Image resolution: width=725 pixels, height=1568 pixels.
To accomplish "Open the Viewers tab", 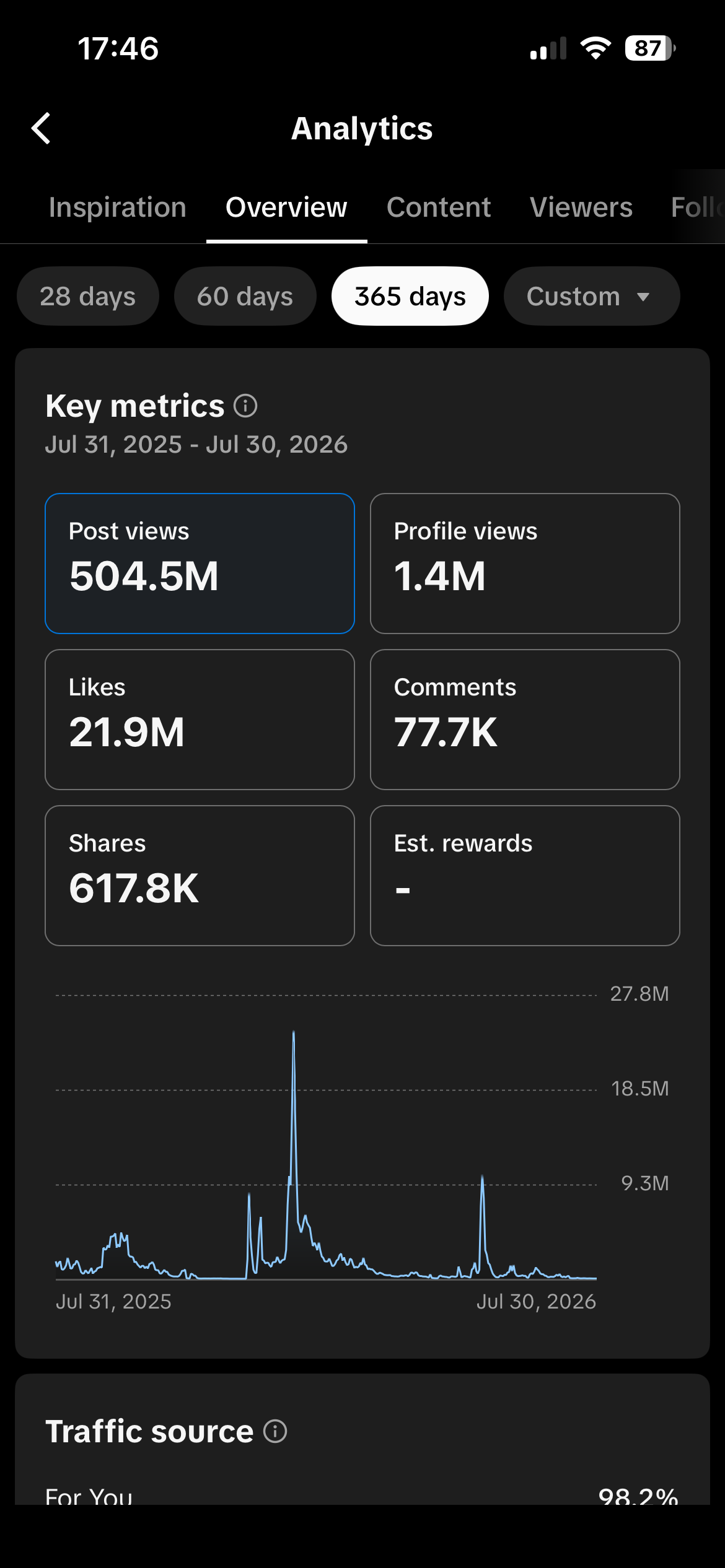I will point(581,207).
